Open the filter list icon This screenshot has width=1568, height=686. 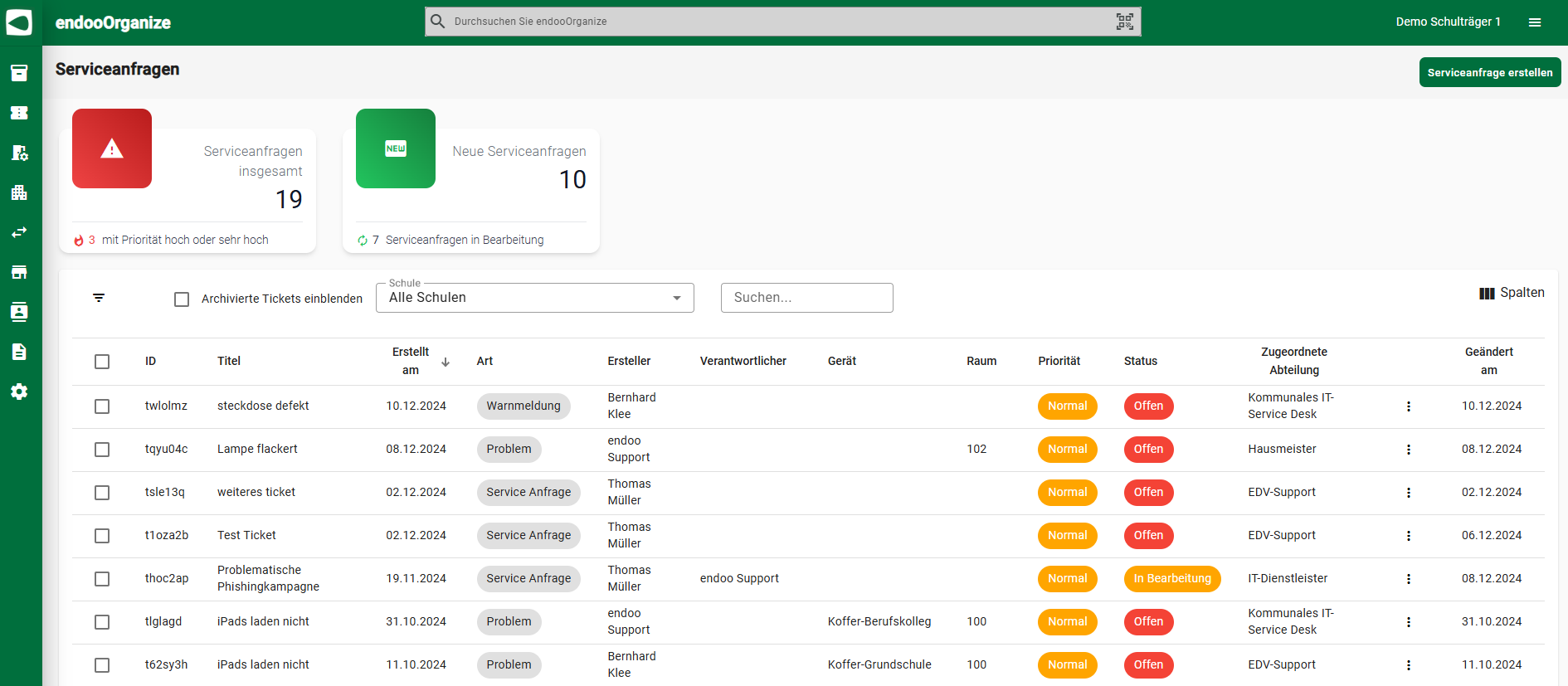99,298
